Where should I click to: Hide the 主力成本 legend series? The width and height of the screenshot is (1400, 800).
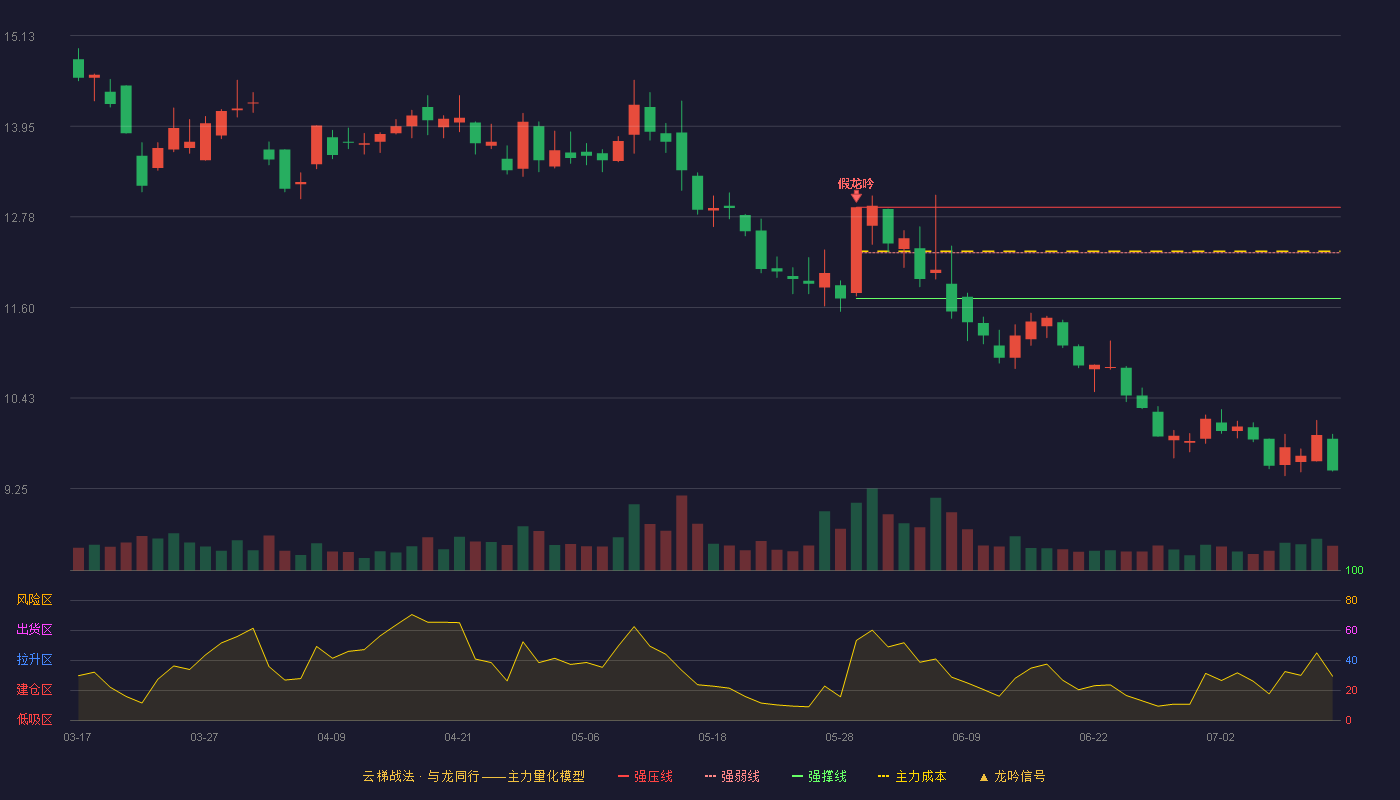click(912, 776)
